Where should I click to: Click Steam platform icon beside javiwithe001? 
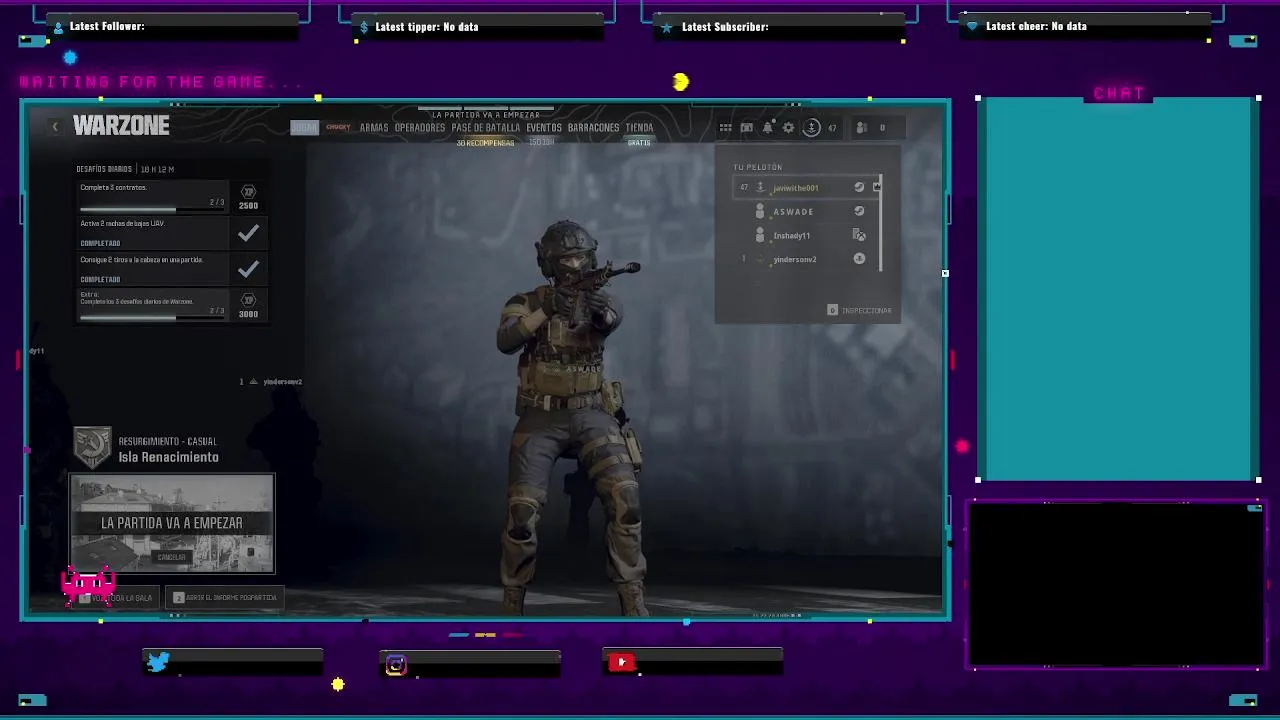click(x=859, y=187)
